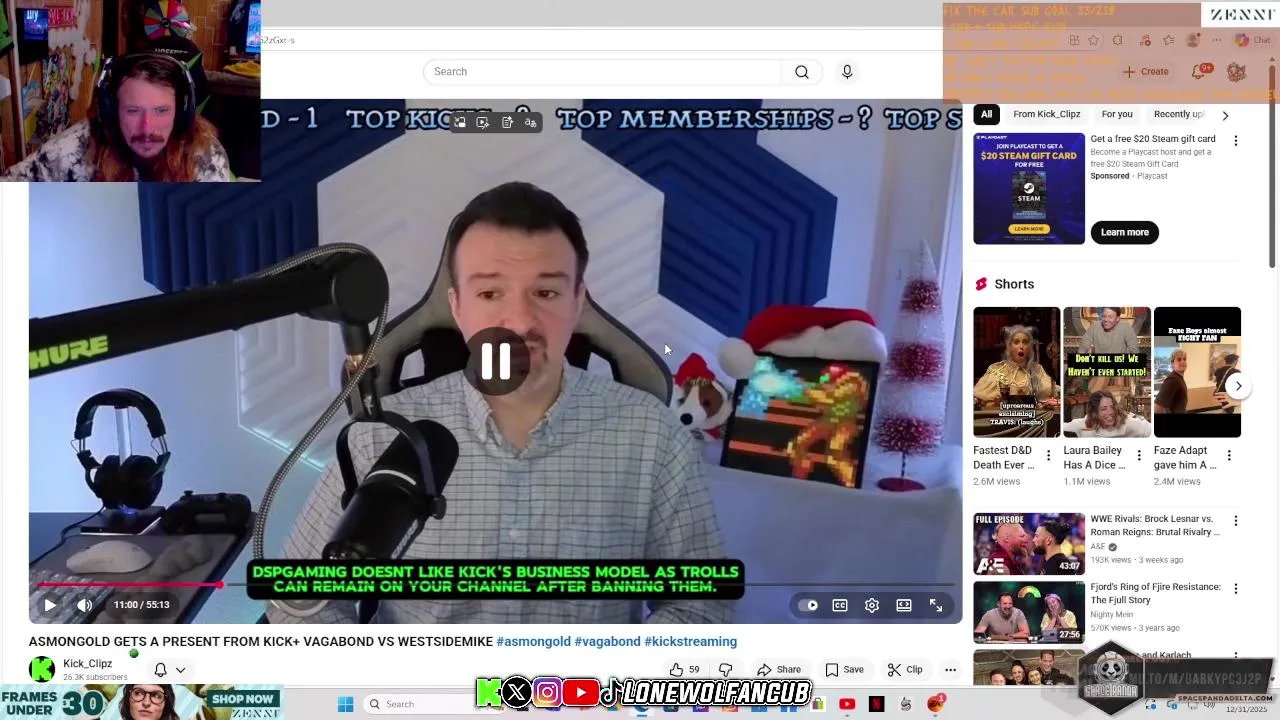Enter full screen with the player icon
The image size is (1280, 720).
click(936, 605)
